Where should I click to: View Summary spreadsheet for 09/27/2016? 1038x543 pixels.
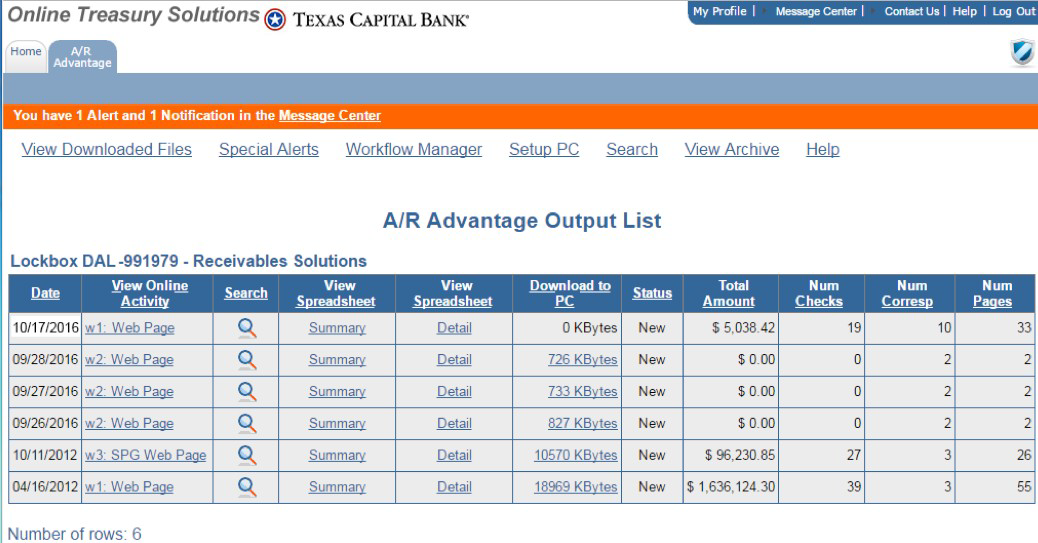coord(337,391)
